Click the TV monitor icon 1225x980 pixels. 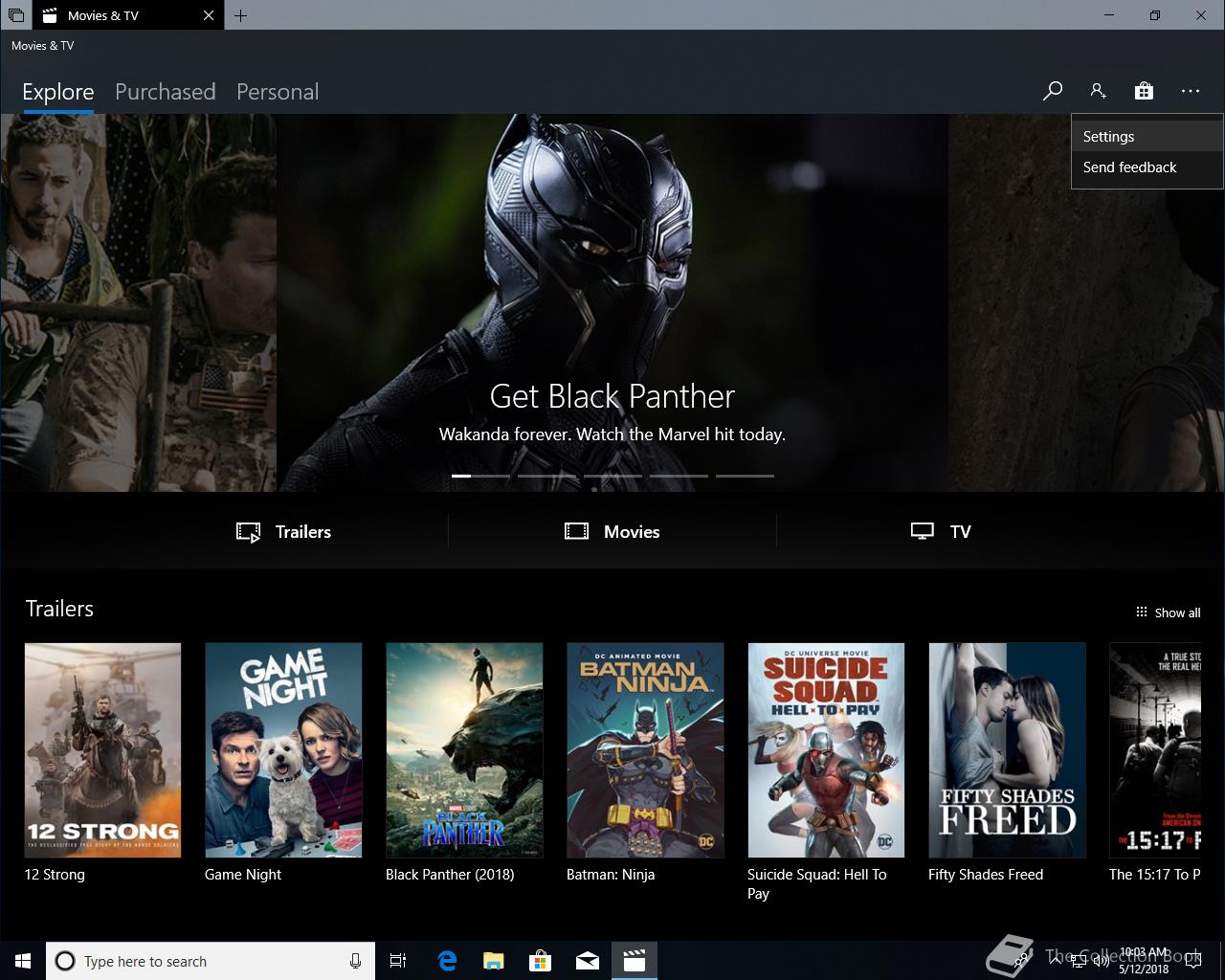coord(922,531)
